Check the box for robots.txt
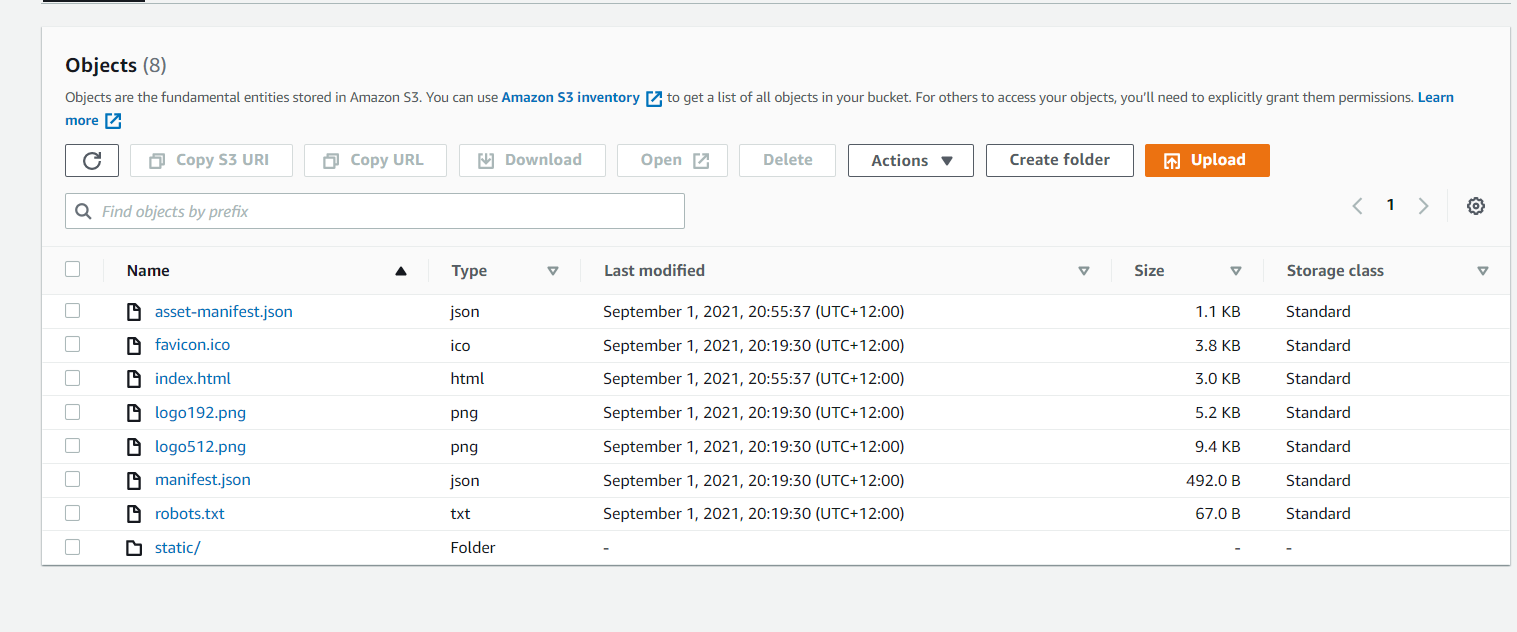 72,513
